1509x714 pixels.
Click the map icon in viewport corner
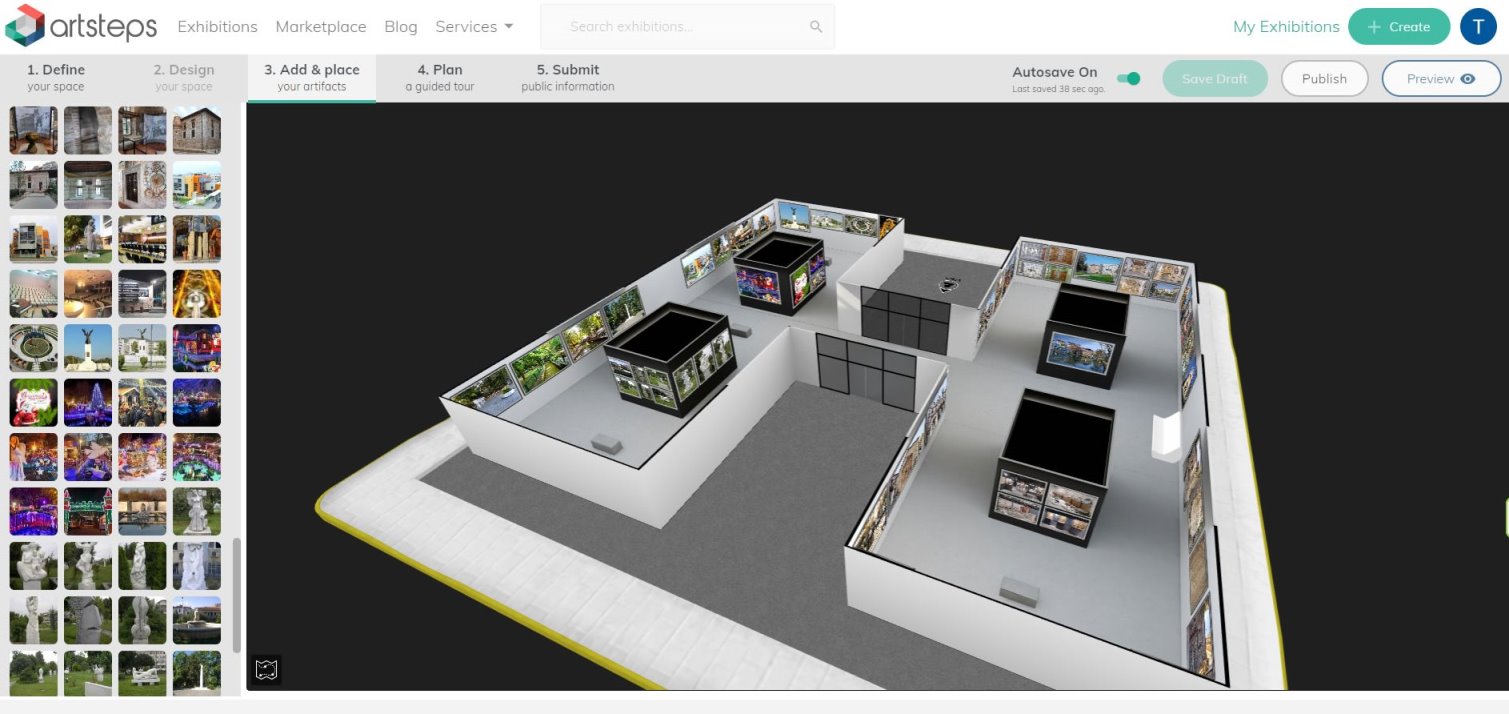(265, 669)
